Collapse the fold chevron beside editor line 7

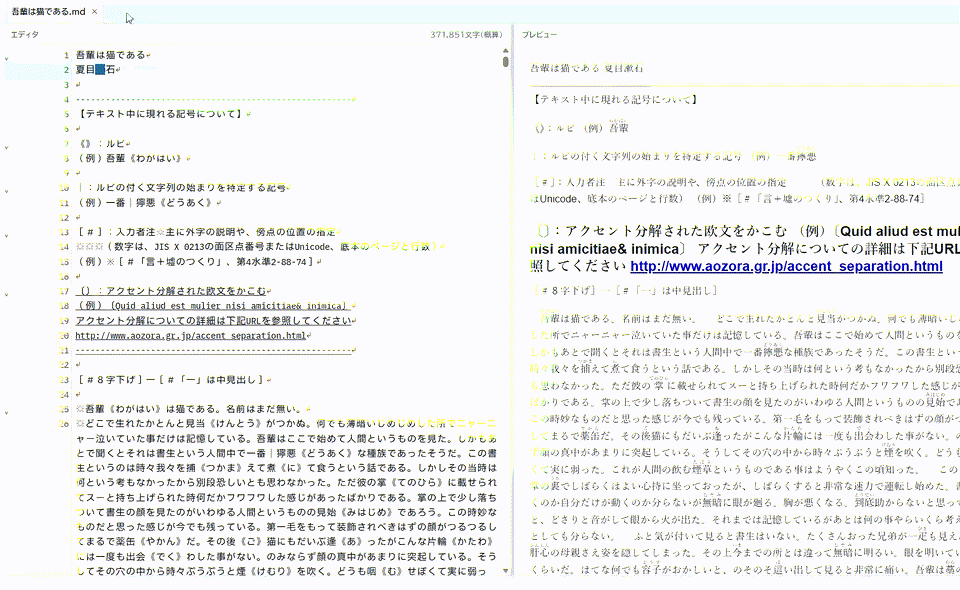click(7, 148)
